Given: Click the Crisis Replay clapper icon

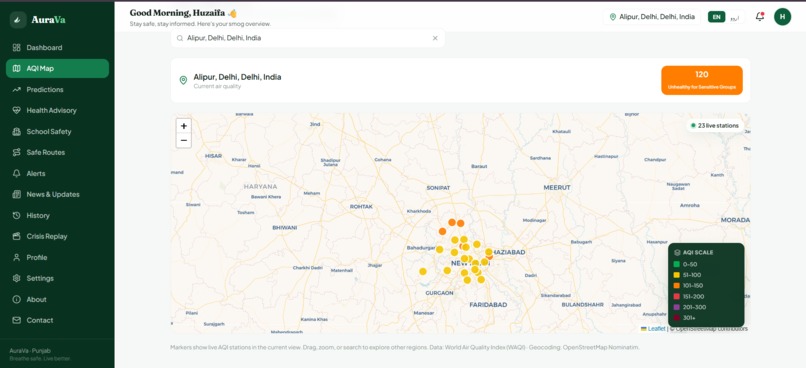Looking at the screenshot, I should [16, 236].
